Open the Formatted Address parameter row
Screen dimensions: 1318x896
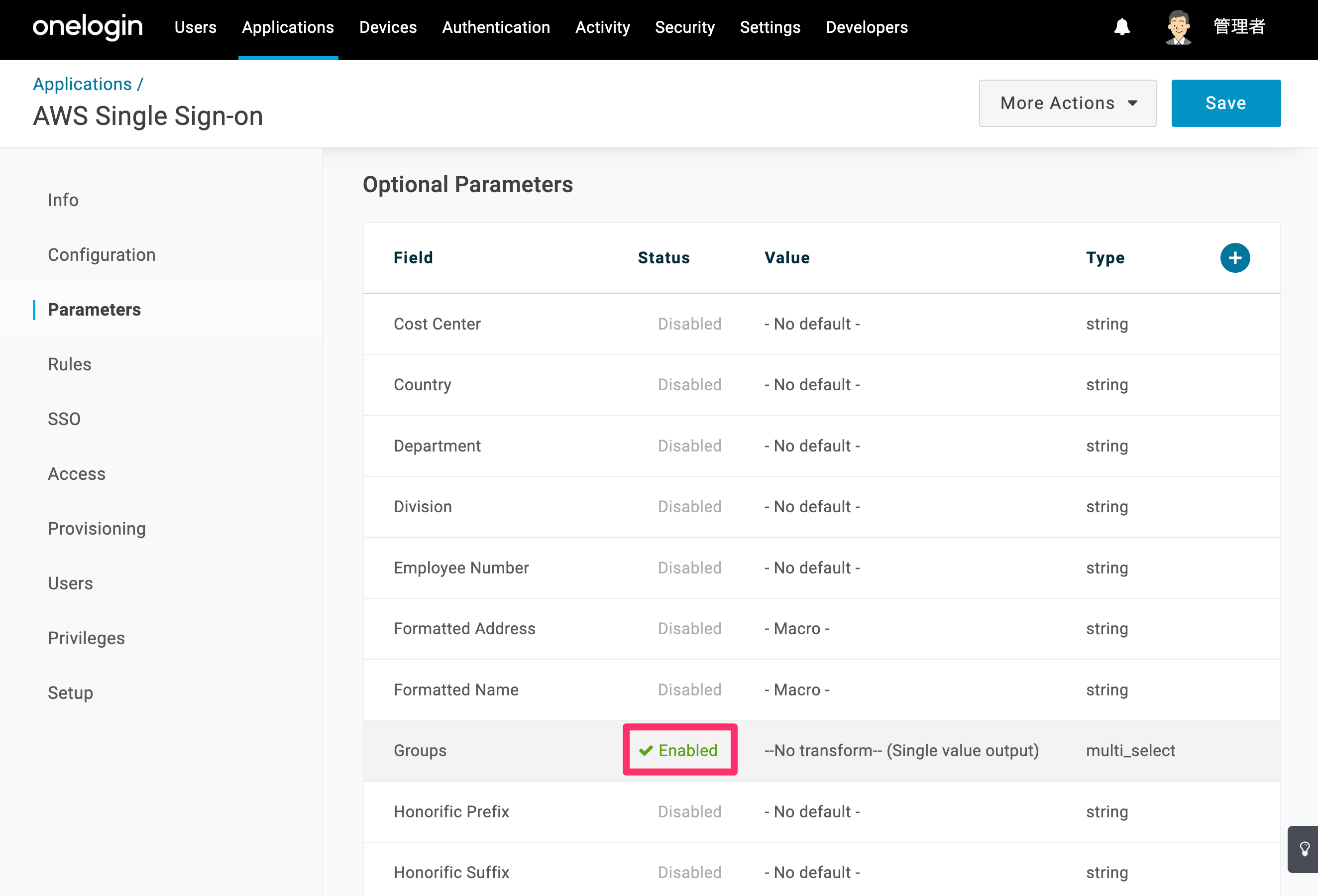[x=822, y=629]
